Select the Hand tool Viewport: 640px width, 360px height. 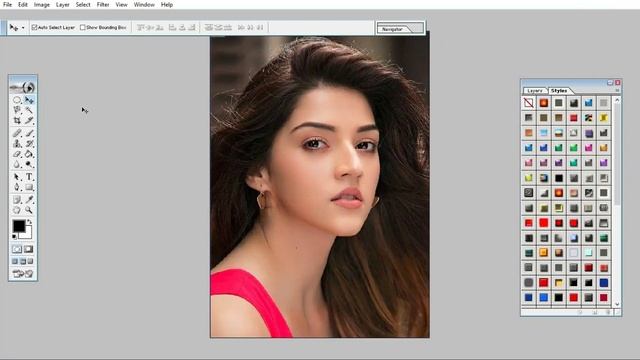(17, 210)
